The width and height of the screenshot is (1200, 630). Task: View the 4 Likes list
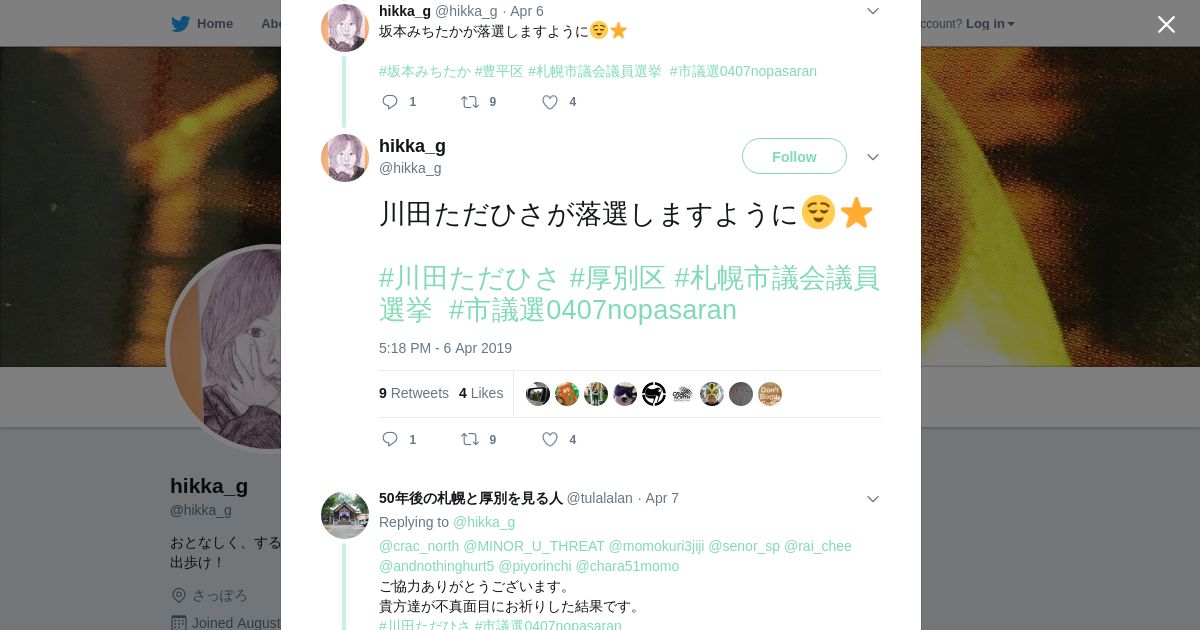[481, 393]
